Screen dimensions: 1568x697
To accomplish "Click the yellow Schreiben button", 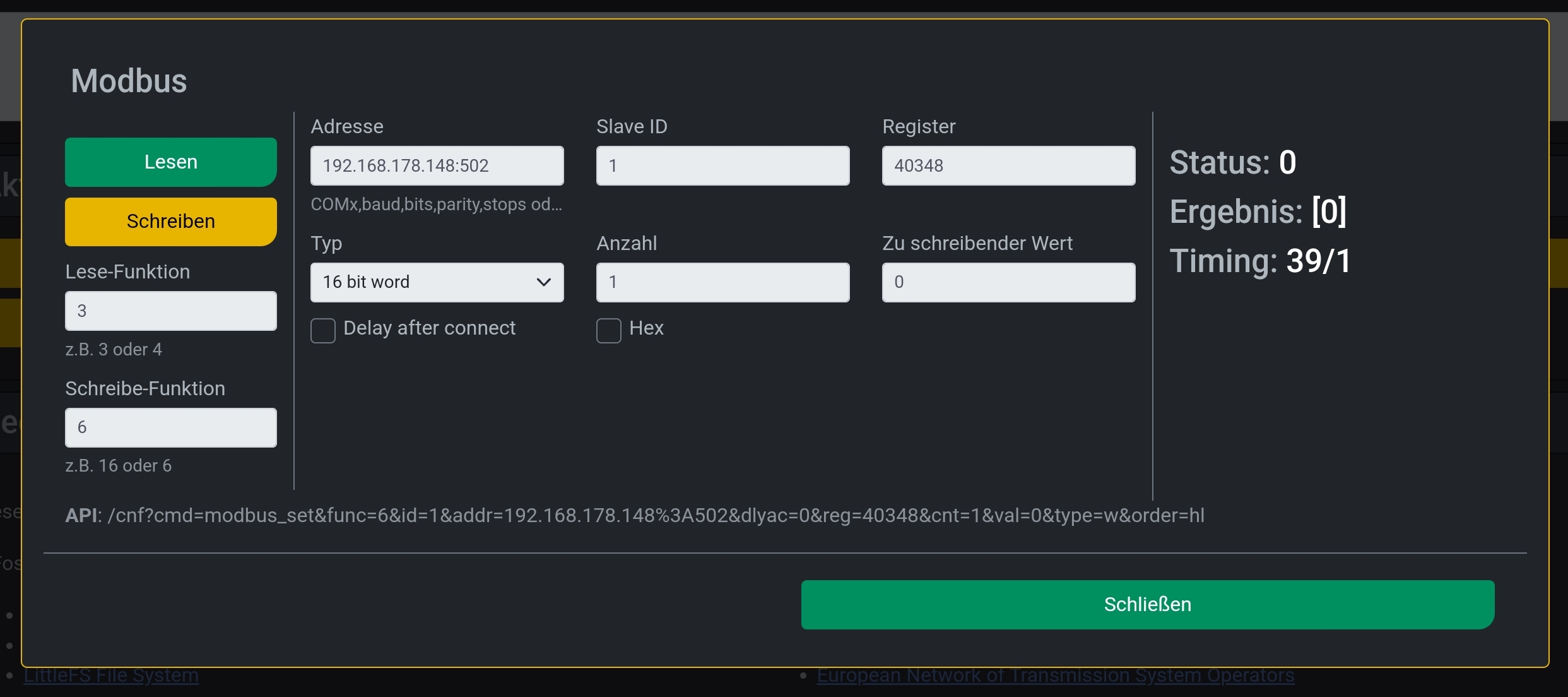I will (170, 222).
